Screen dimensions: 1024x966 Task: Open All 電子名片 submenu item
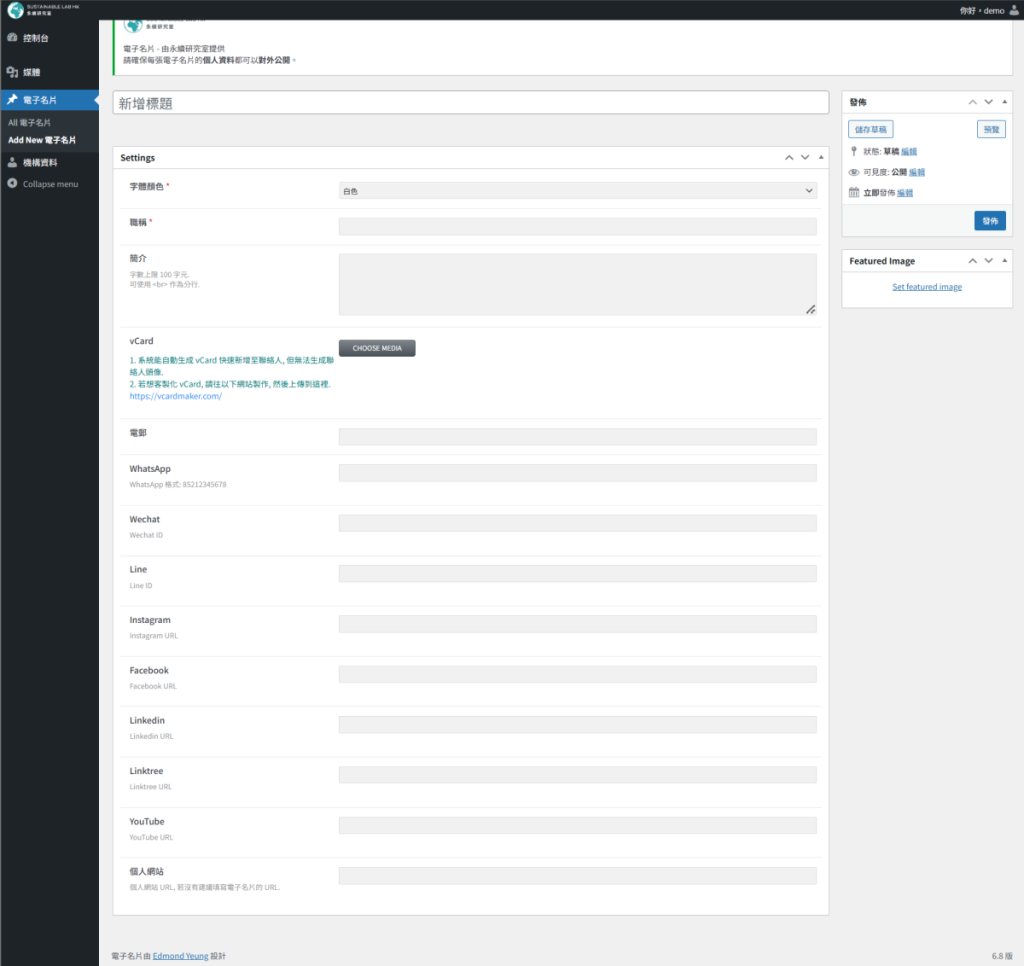[x=29, y=122]
